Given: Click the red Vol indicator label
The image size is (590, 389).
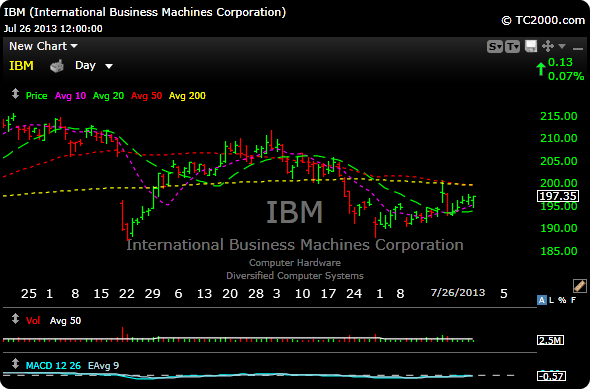Looking at the screenshot, I should pos(33,321).
